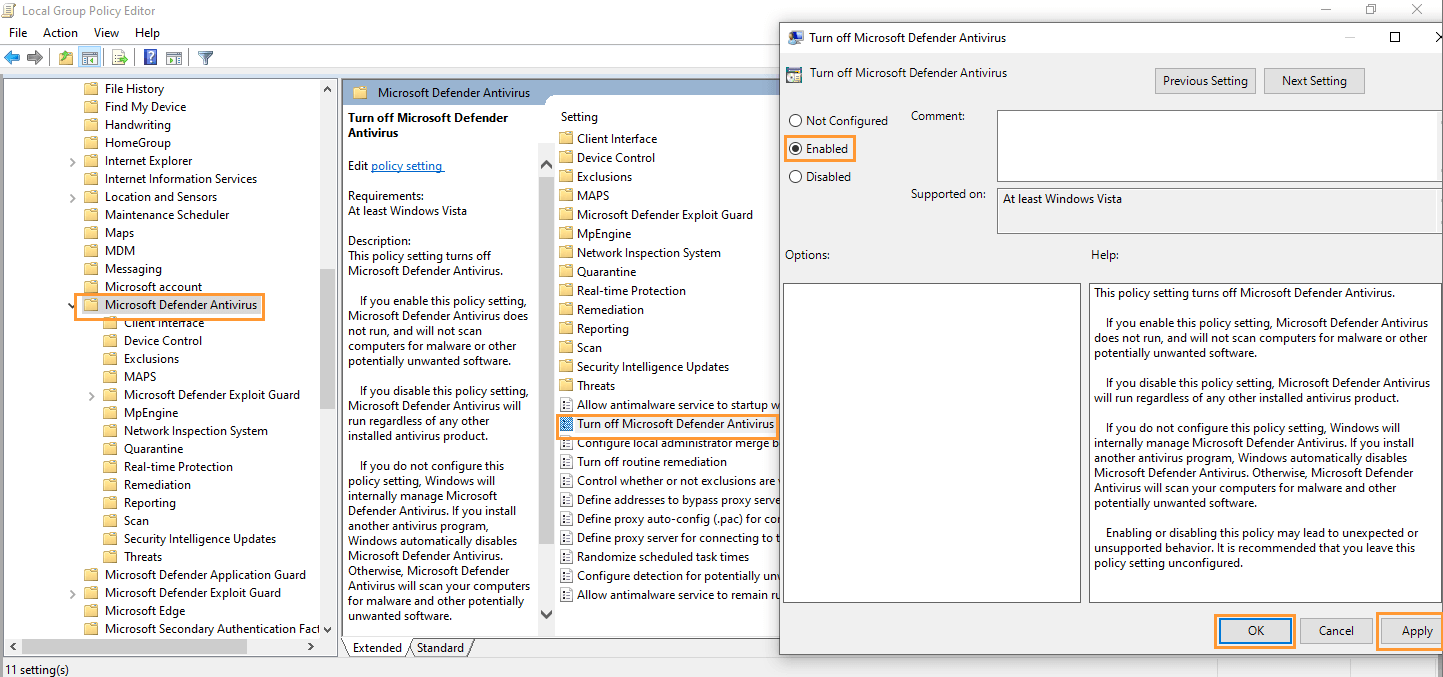This screenshot has width=1443, height=677.
Task: Collapse the Microsoft Defender Antivirus tree node
Action: click(x=72, y=305)
